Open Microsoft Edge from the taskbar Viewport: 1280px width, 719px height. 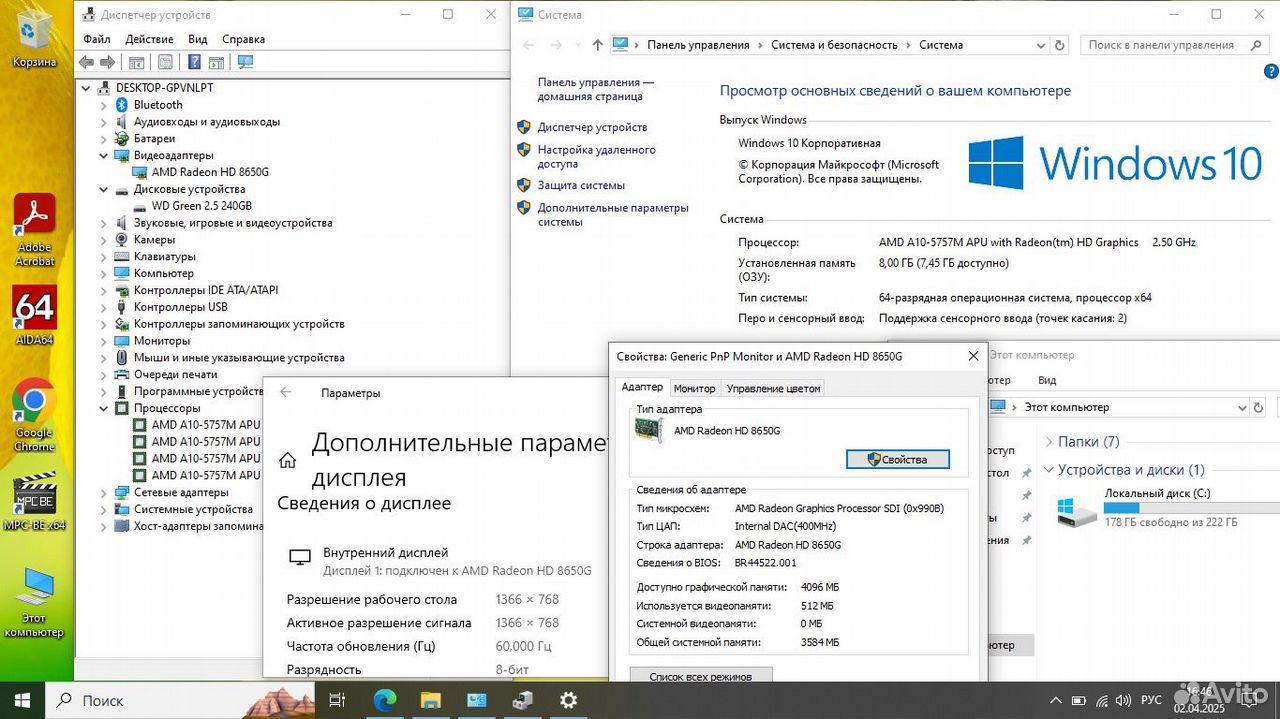tap(384, 700)
